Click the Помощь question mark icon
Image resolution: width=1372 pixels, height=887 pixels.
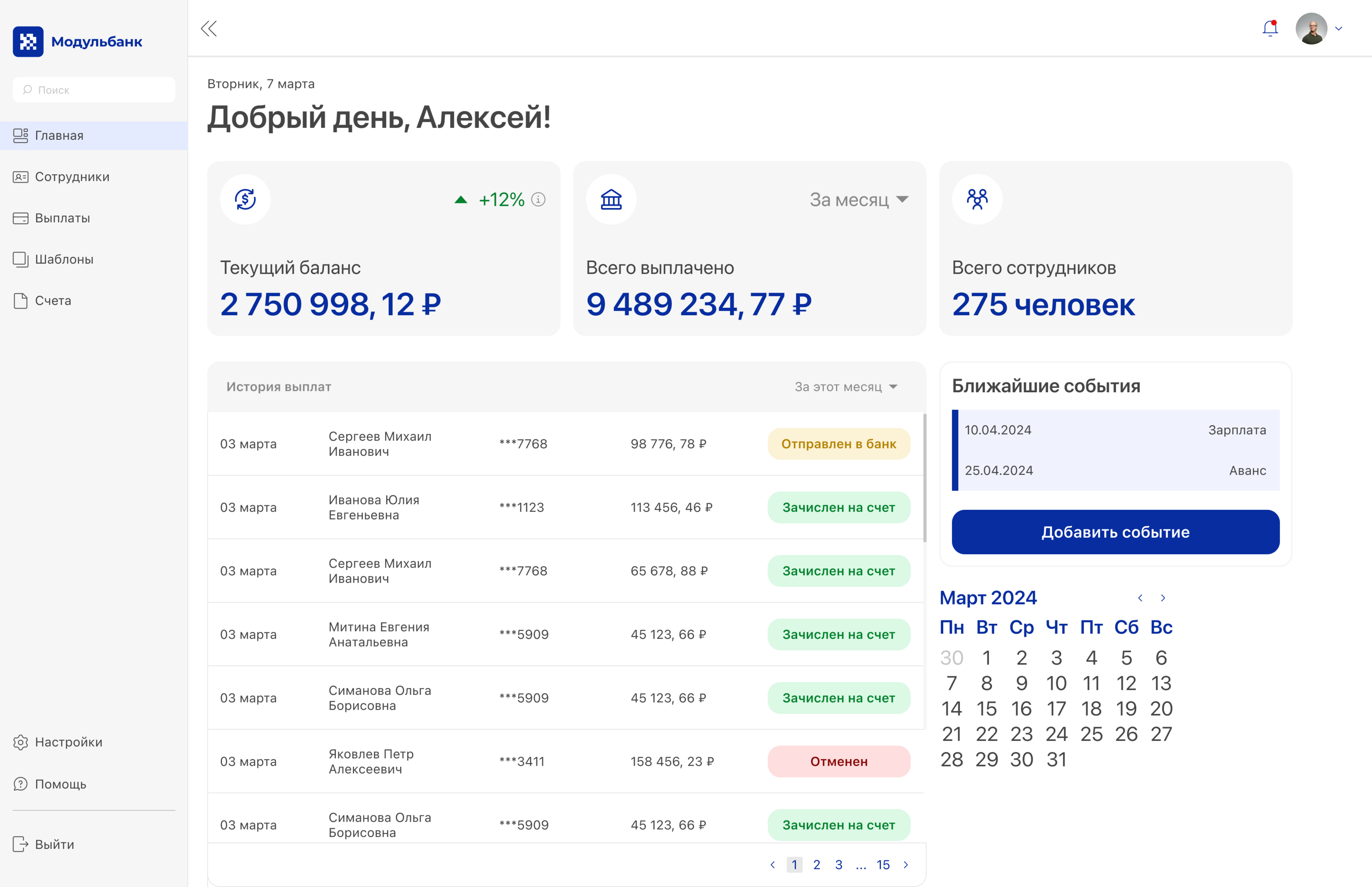pos(21,784)
